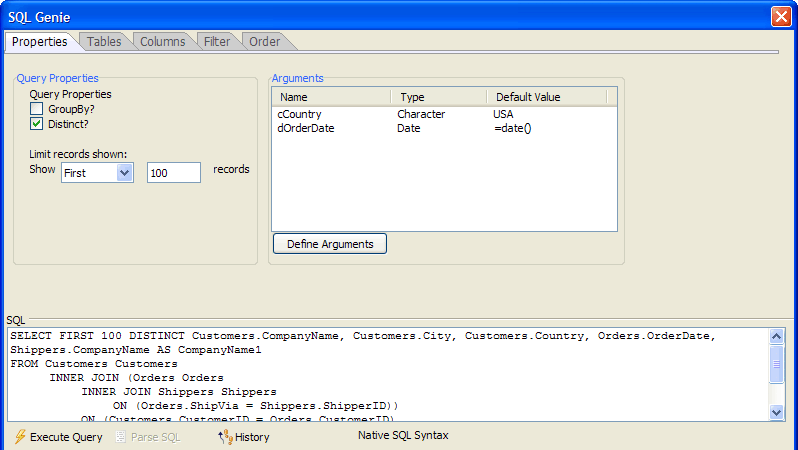Click the Execute Query label
The width and height of the screenshot is (798, 450).
[x=66, y=437]
